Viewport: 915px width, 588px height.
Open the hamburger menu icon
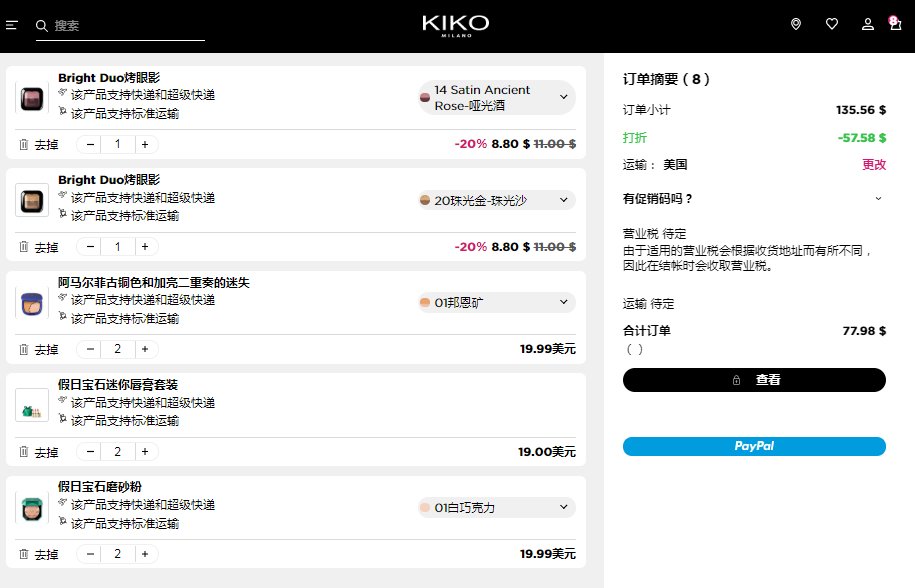(12, 25)
